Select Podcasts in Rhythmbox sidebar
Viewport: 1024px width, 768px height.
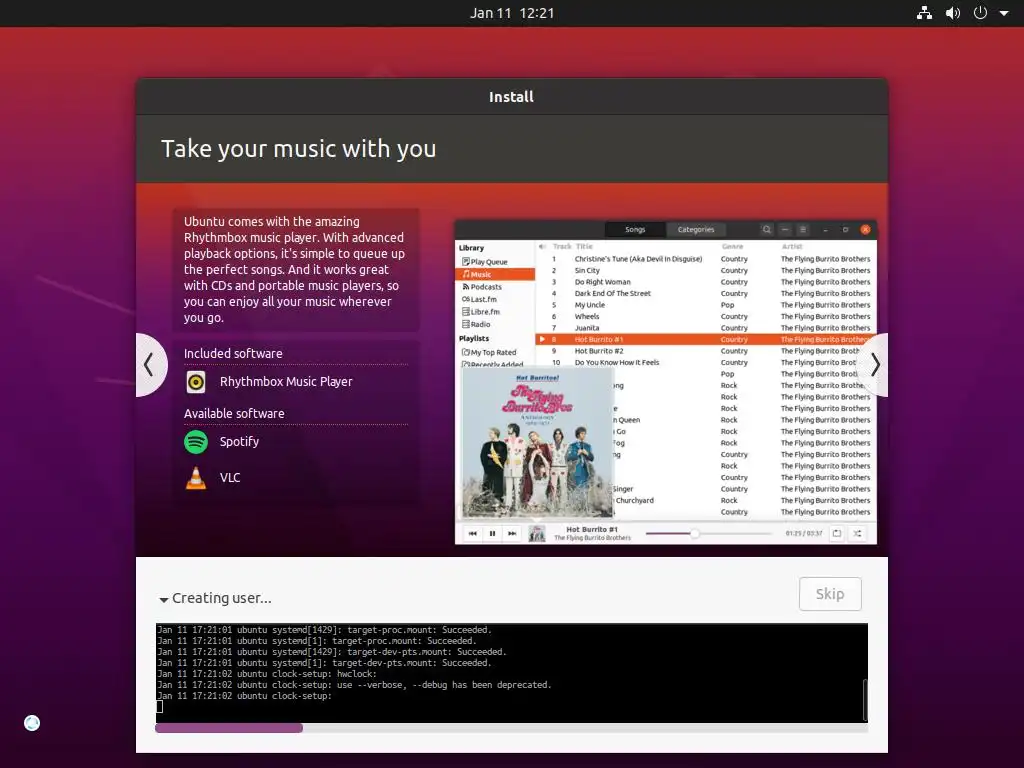click(x=482, y=287)
